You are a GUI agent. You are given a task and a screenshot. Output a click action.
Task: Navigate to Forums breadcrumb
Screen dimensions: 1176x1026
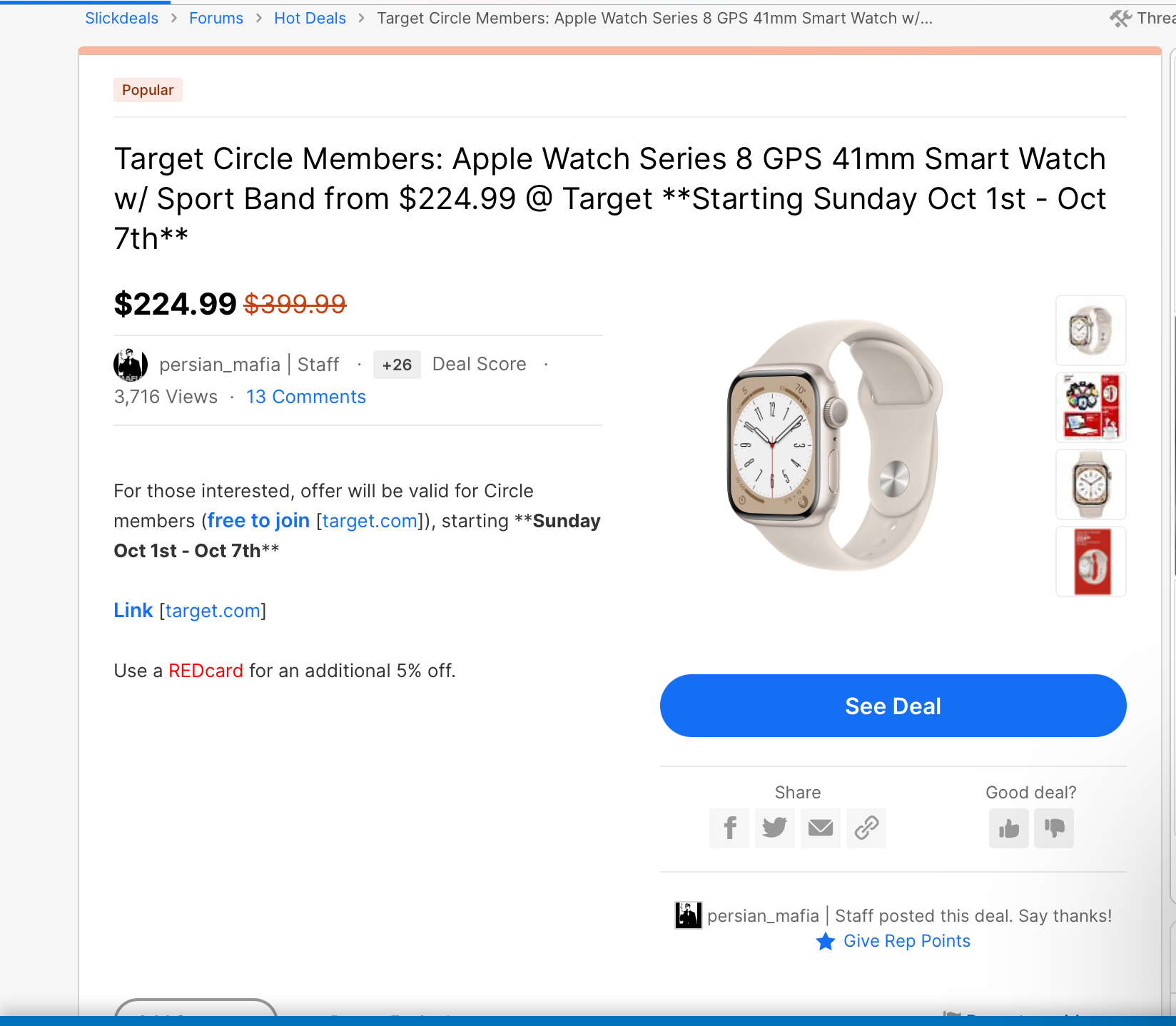pos(216,19)
